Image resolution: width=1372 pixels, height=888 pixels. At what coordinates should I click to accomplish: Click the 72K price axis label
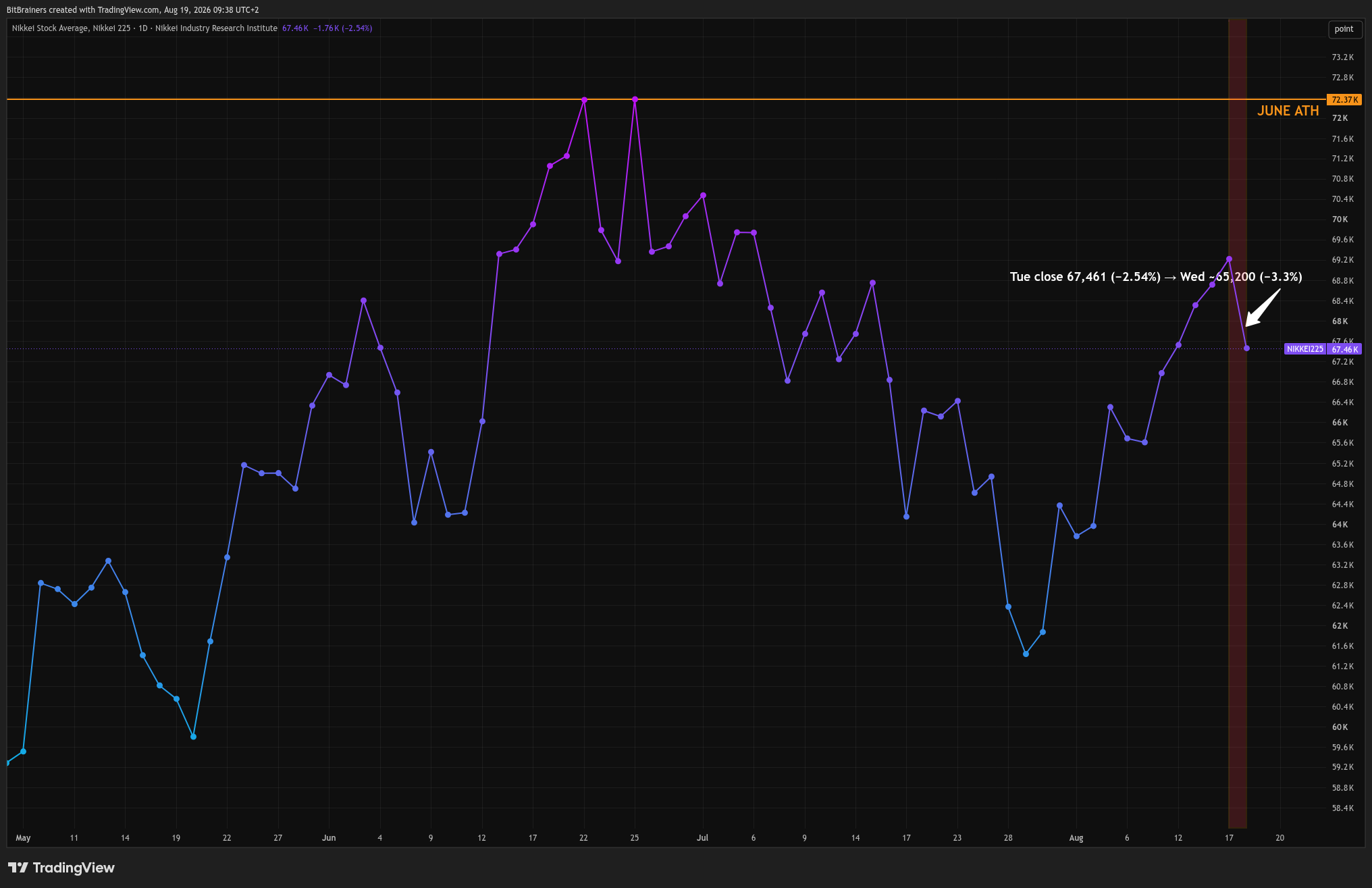(x=1340, y=118)
